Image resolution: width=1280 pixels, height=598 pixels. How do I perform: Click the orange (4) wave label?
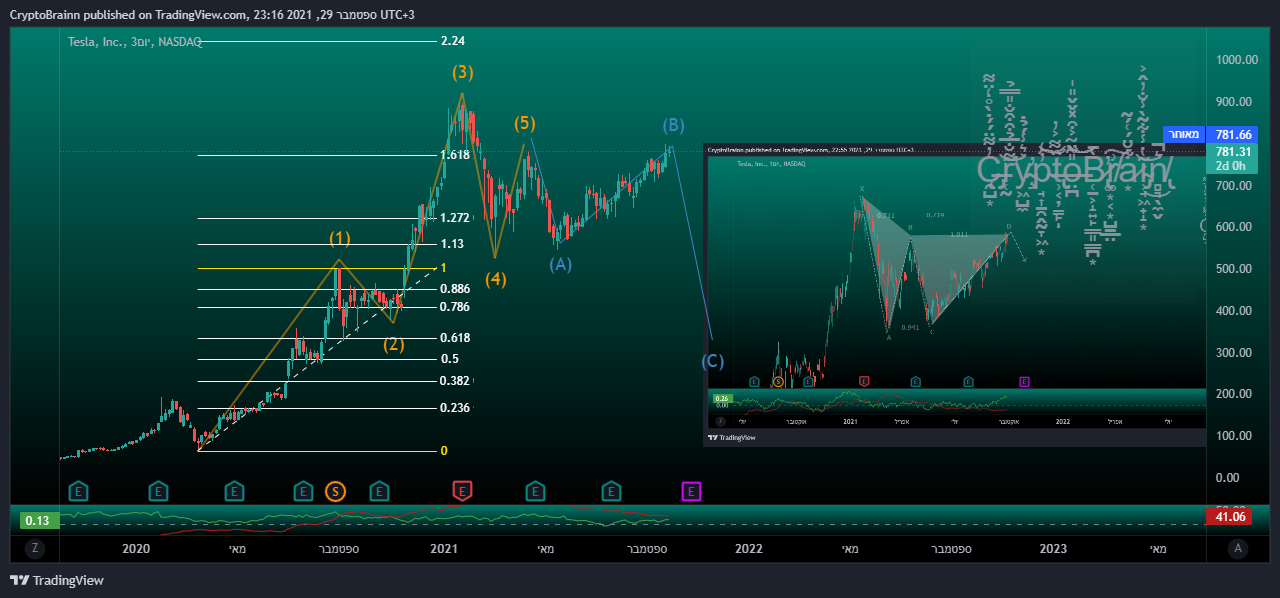click(x=496, y=279)
